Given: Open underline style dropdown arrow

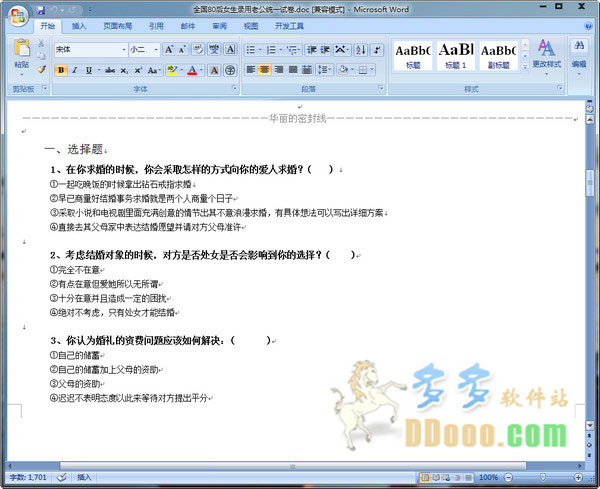Looking at the screenshot, I should pyautogui.click(x=99, y=70).
